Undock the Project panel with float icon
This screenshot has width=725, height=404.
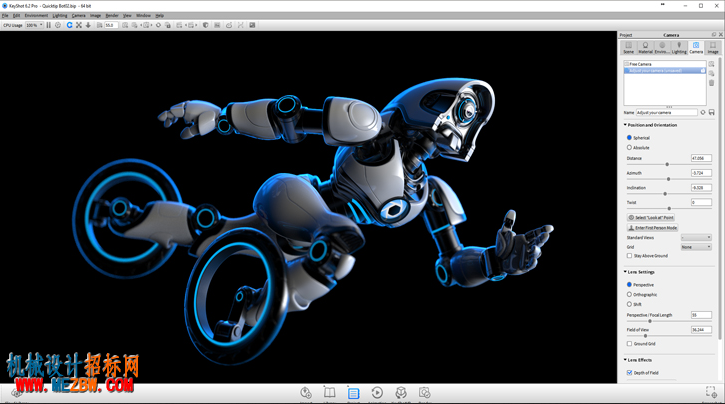click(x=714, y=35)
